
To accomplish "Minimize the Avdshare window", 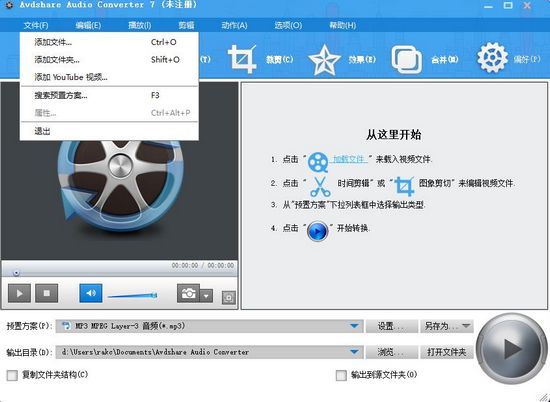I will pyautogui.click(x=488, y=6).
